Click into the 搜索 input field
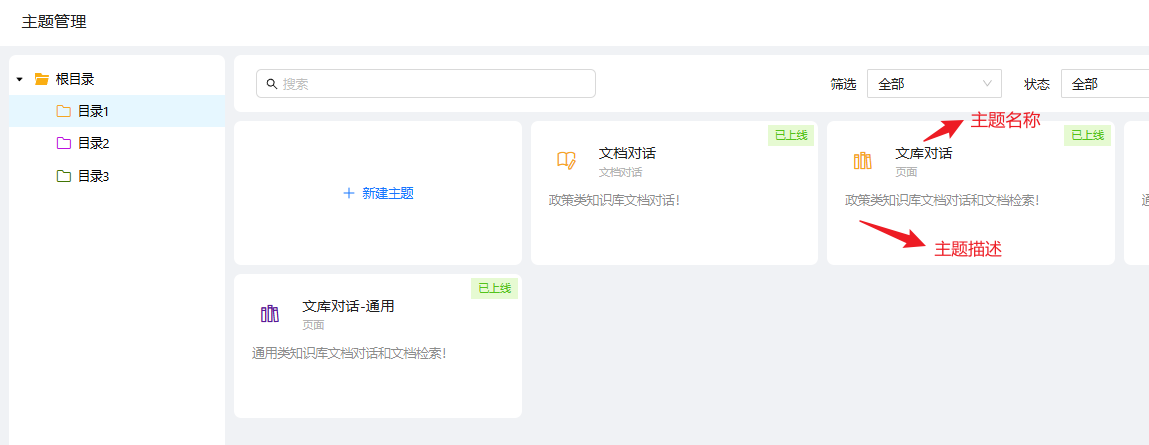The width and height of the screenshot is (1149, 445). [x=430, y=84]
